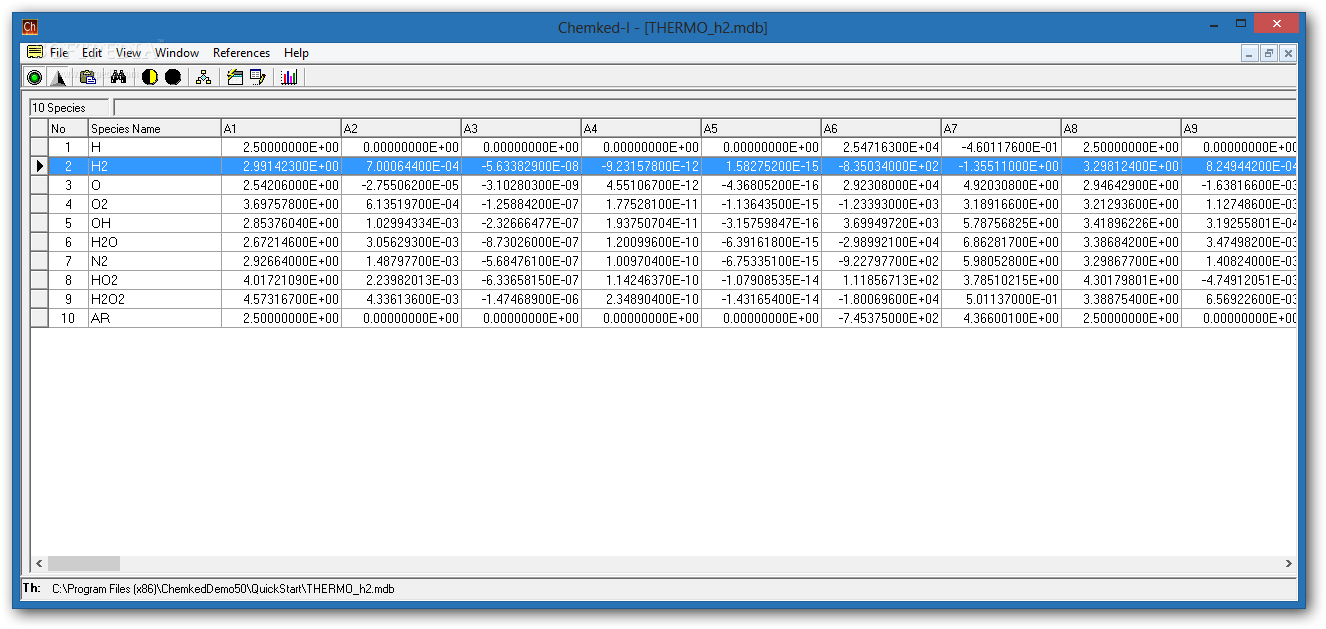Viewport: 1326px width, 629px height.
Task: Select species name H2O2
Action: tap(154, 299)
